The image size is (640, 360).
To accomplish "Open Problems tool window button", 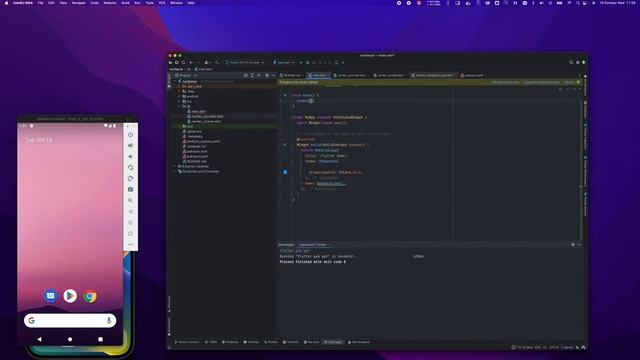I will 230,342.
